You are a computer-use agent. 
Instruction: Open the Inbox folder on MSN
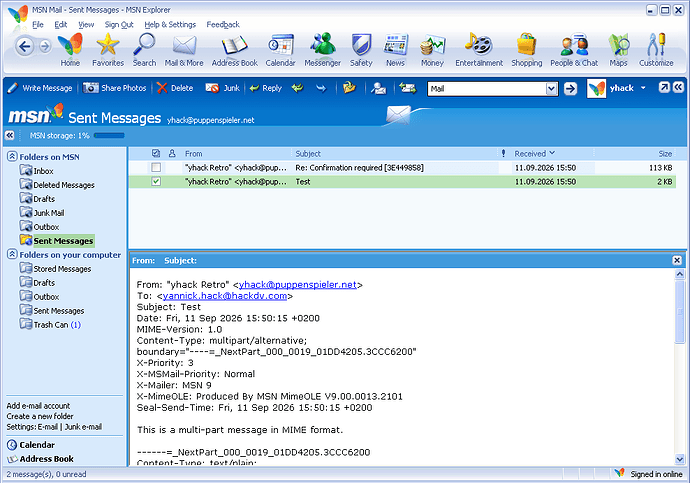click(37, 171)
